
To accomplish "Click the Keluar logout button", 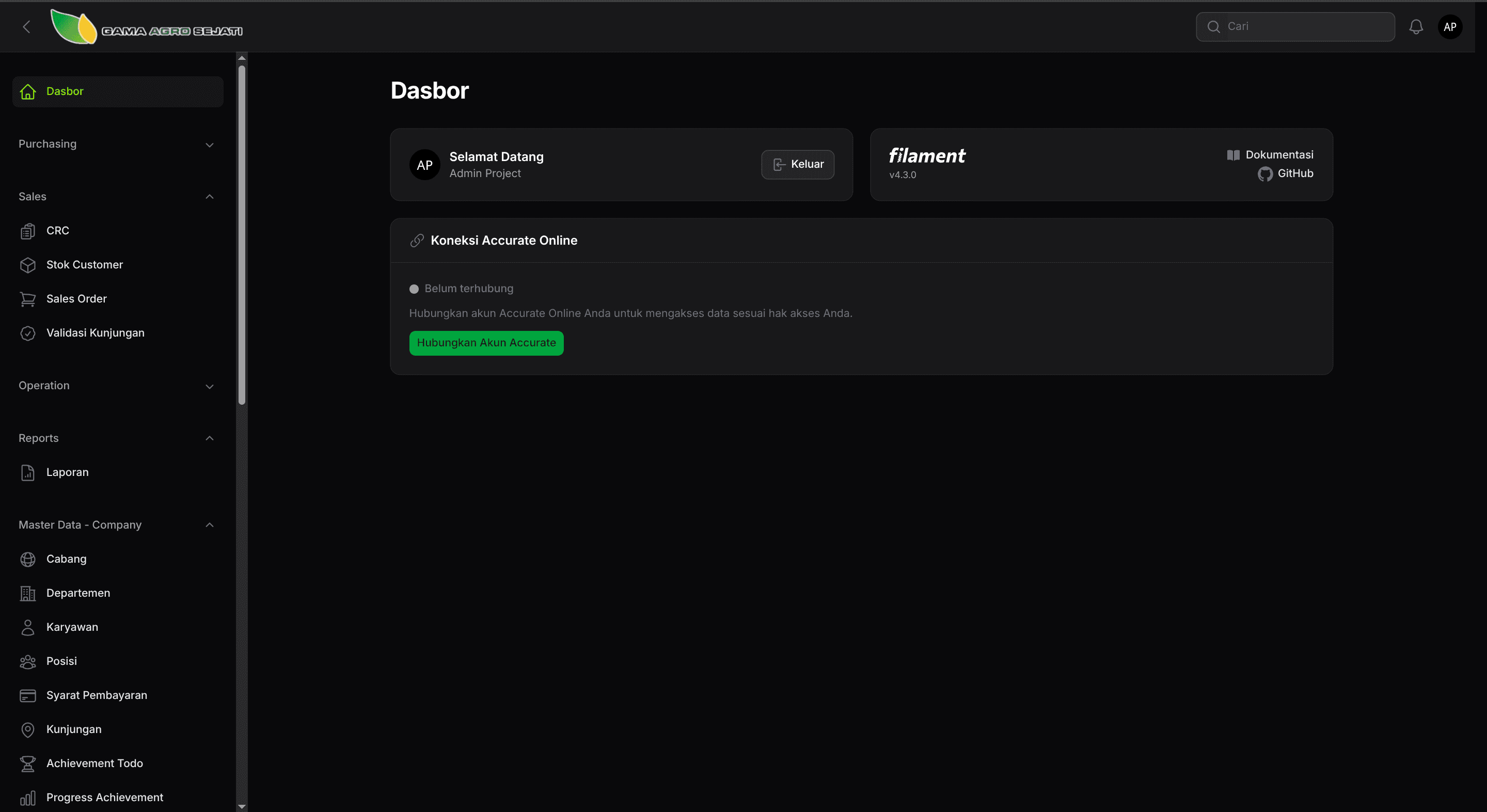I will [x=798, y=165].
